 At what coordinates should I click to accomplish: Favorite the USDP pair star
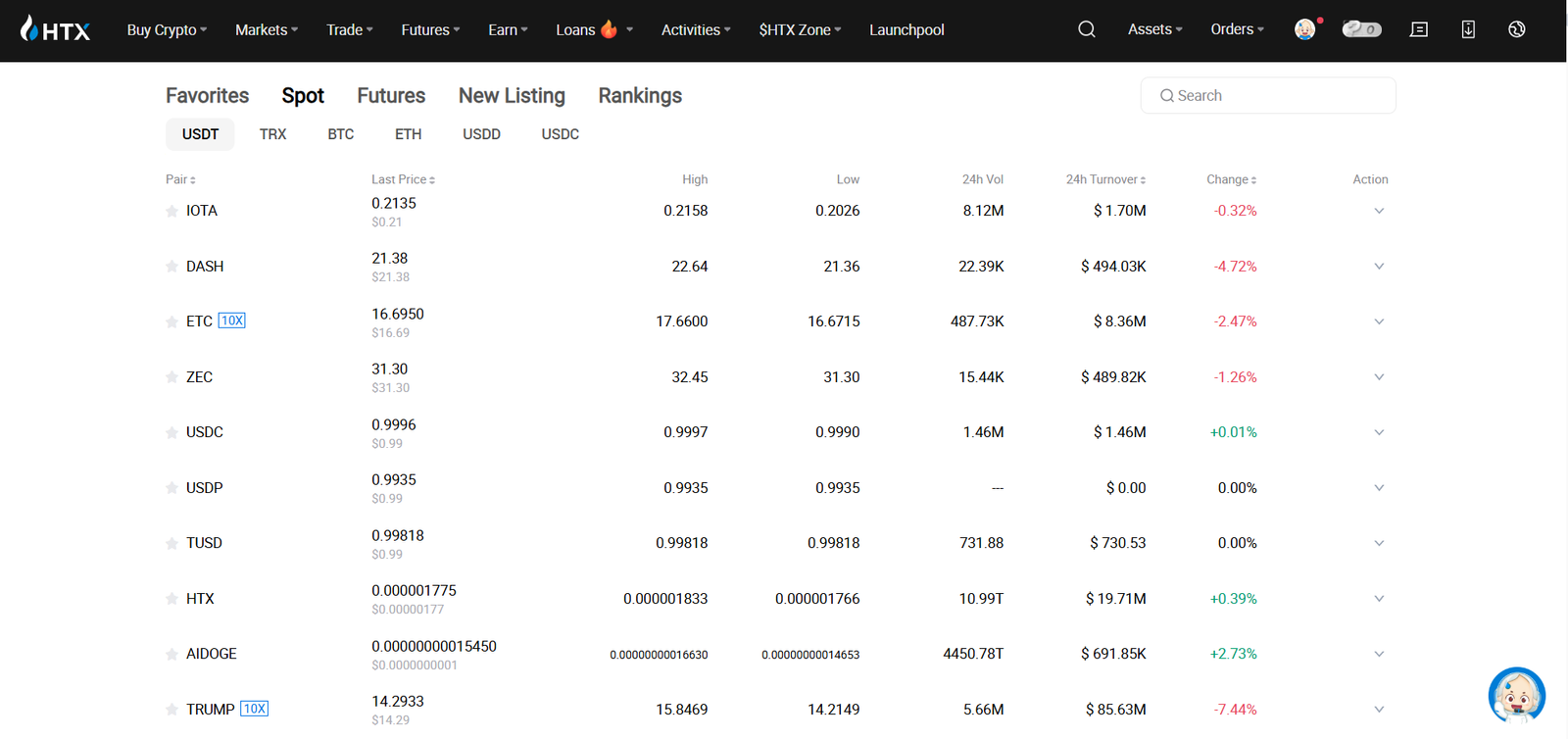tap(172, 488)
